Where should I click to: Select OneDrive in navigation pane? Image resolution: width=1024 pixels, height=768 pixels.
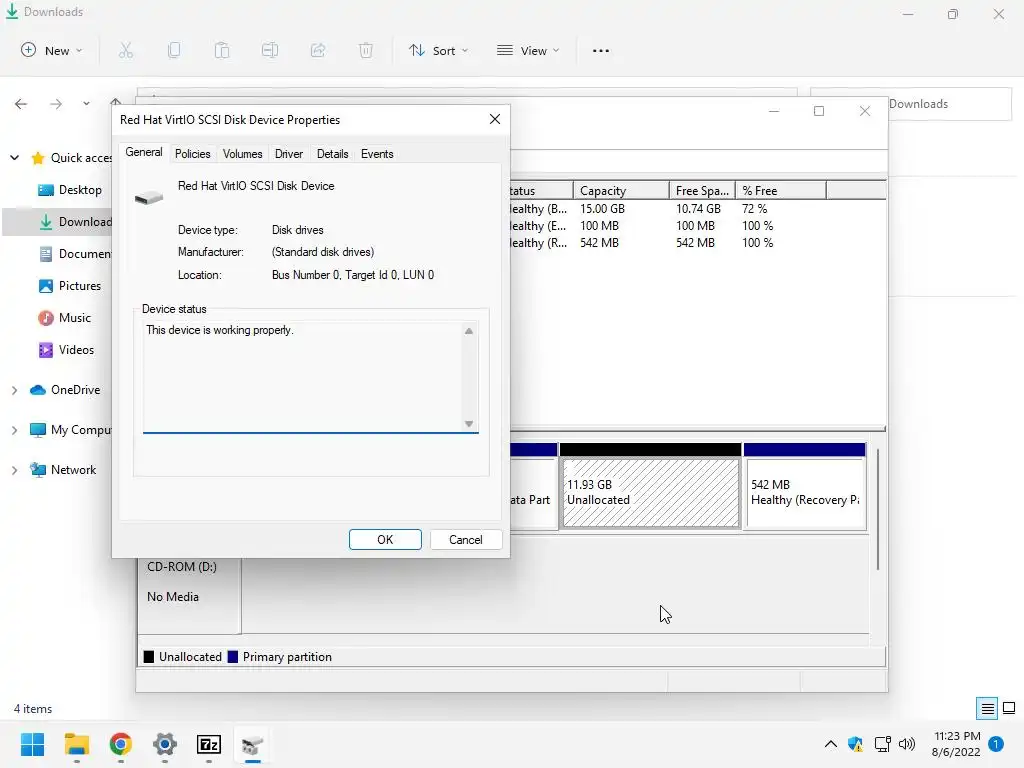click(65, 390)
